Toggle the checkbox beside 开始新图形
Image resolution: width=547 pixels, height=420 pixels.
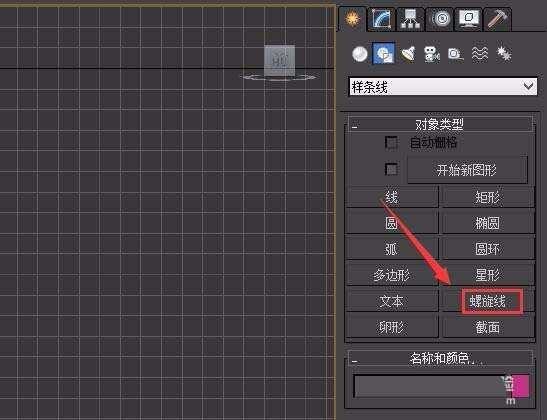click(391, 170)
